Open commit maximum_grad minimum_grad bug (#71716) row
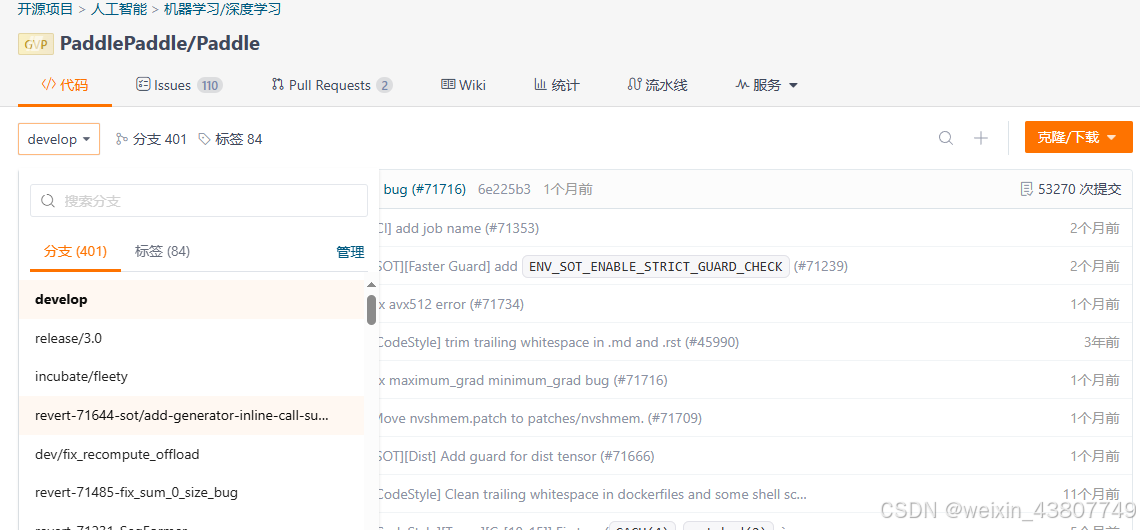 523,380
